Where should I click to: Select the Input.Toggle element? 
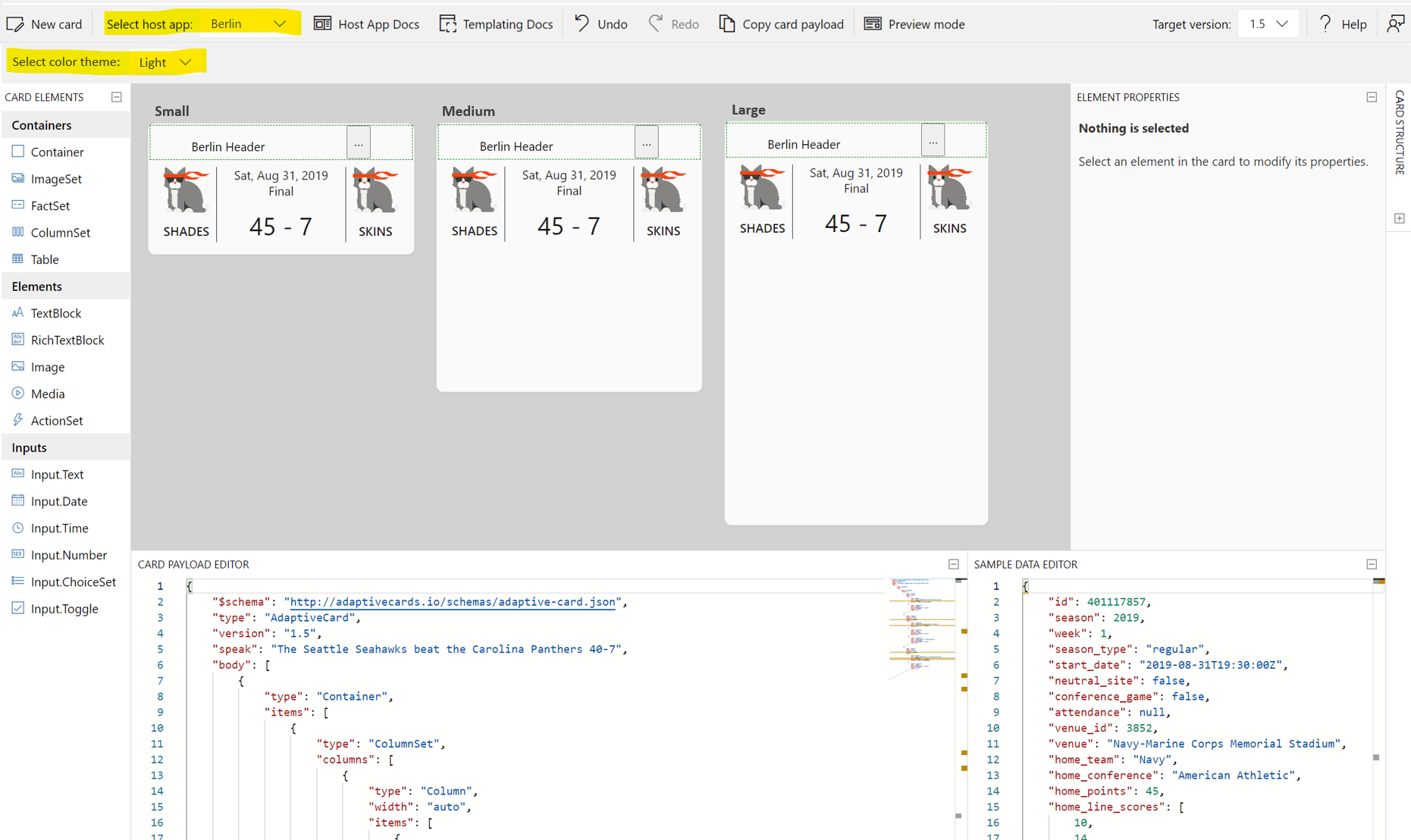(64, 608)
